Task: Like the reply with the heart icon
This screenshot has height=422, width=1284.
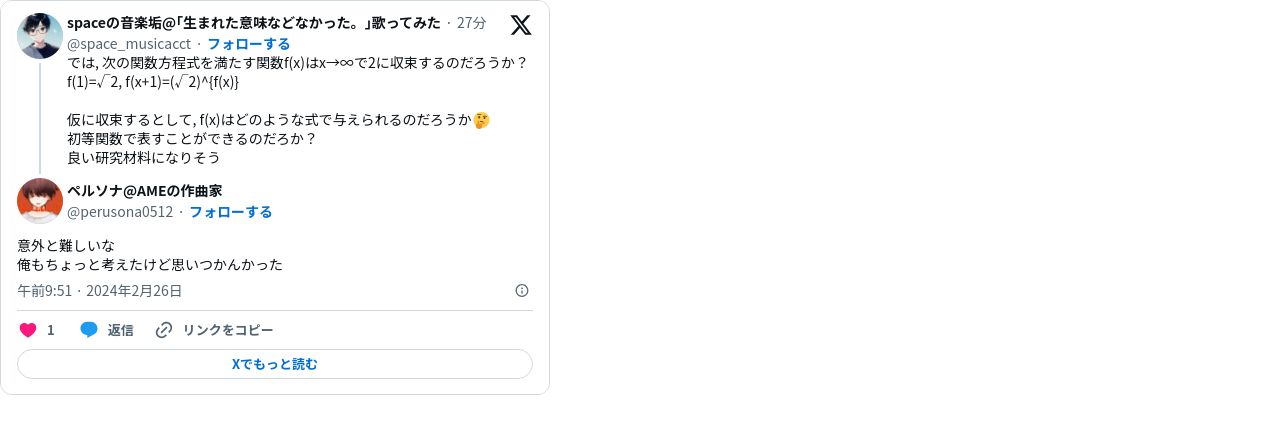Action: [28, 330]
